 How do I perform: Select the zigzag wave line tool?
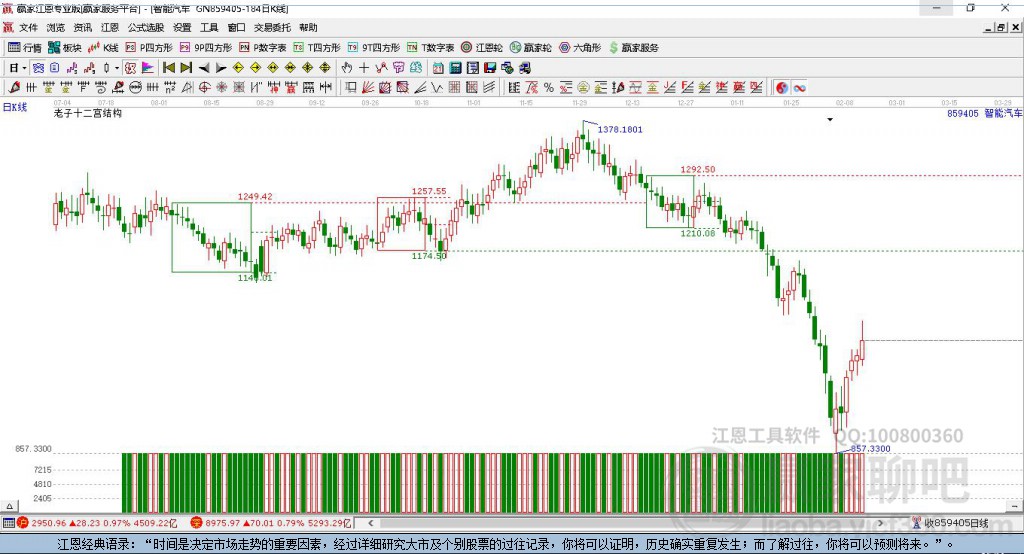click(x=437, y=88)
